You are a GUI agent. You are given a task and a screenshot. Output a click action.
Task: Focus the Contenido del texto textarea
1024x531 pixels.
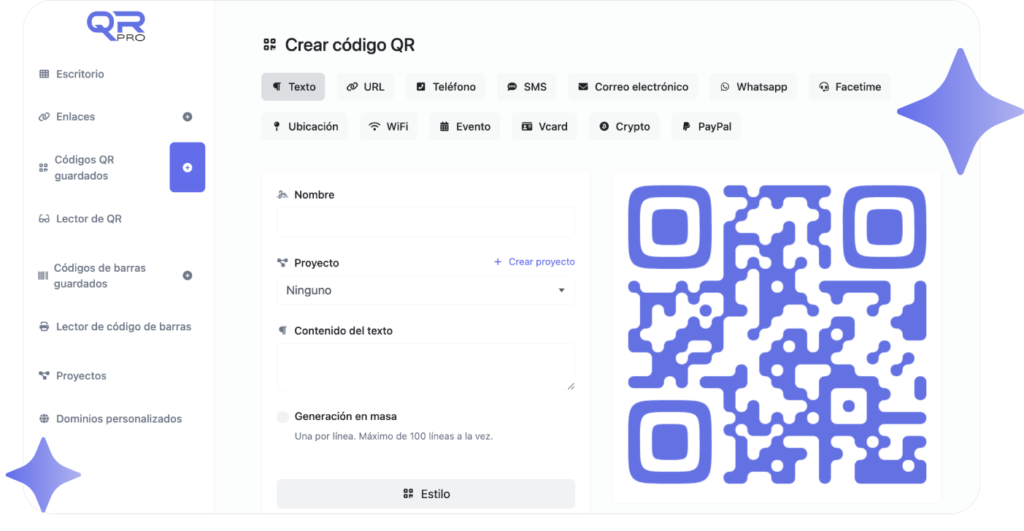(x=426, y=367)
